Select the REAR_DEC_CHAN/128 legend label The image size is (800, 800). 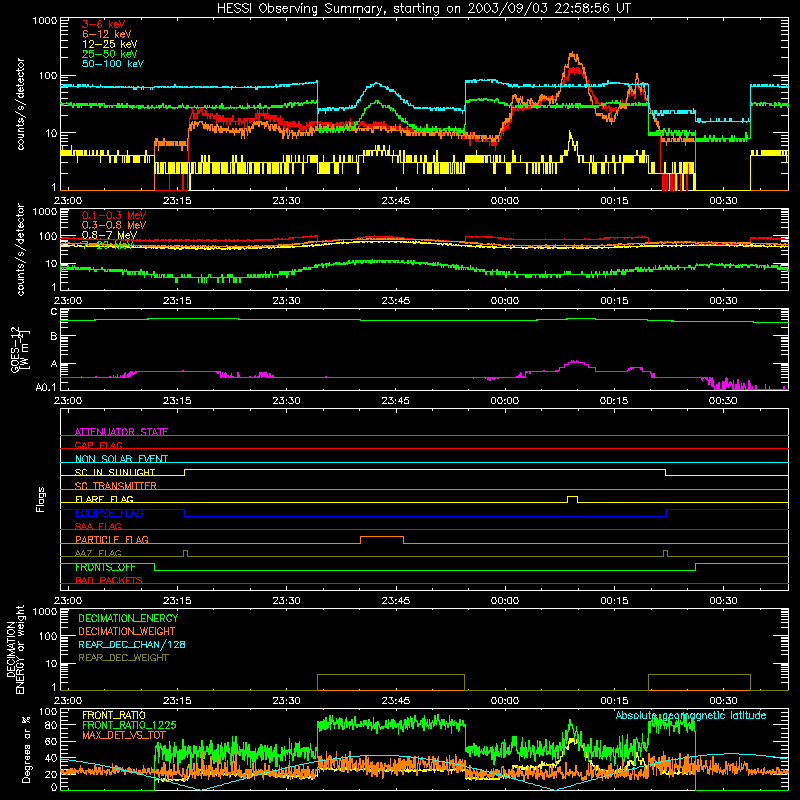pyautogui.click(x=132, y=644)
